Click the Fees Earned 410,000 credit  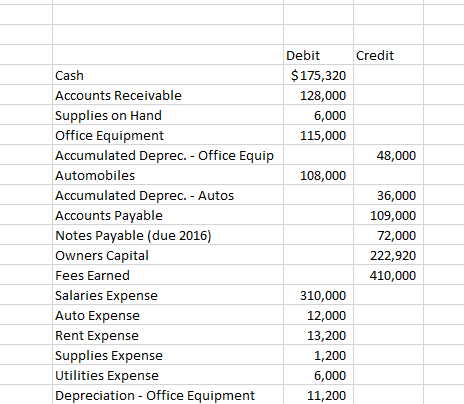pos(388,275)
